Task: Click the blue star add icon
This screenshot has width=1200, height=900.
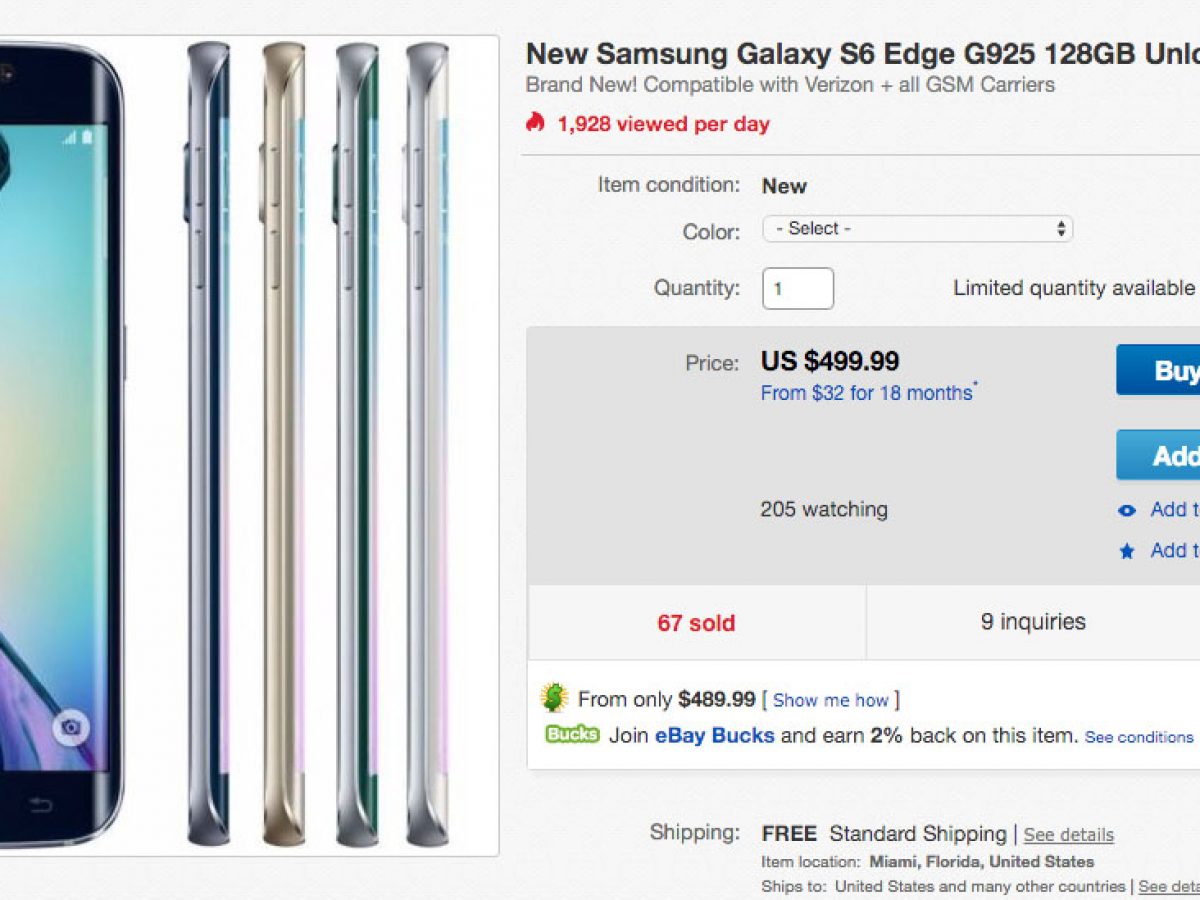Action: tap(1127, 551)
